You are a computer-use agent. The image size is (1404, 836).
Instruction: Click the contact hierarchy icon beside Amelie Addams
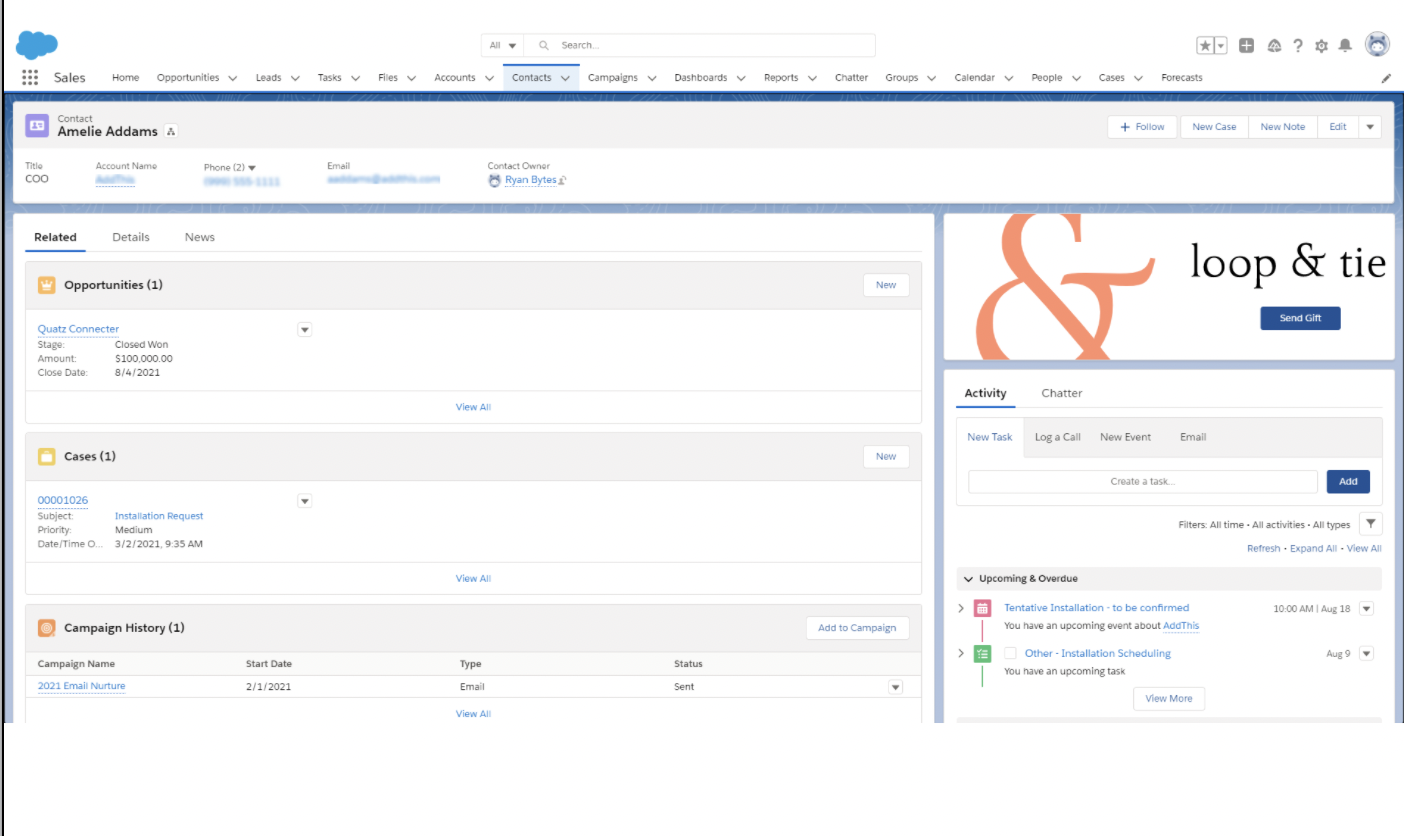click(171, 132)
